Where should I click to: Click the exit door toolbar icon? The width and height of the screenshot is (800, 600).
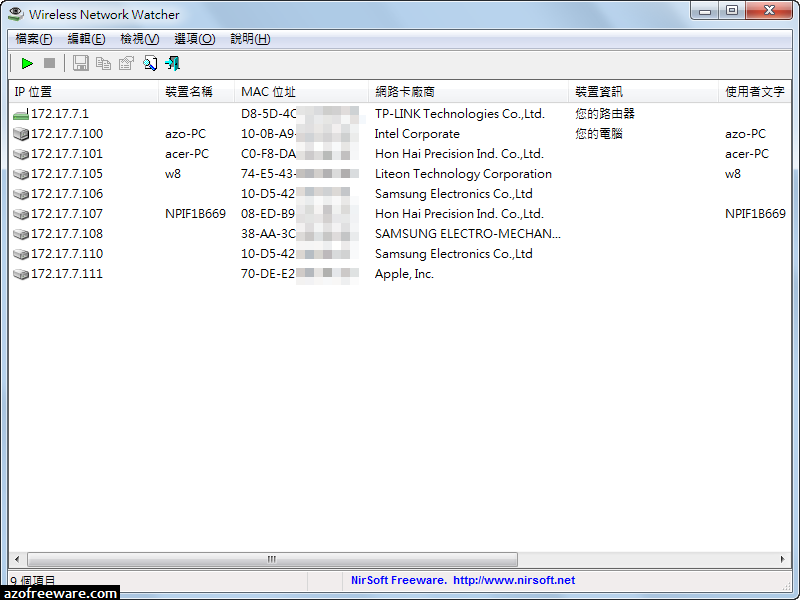(x=173, y=63)
